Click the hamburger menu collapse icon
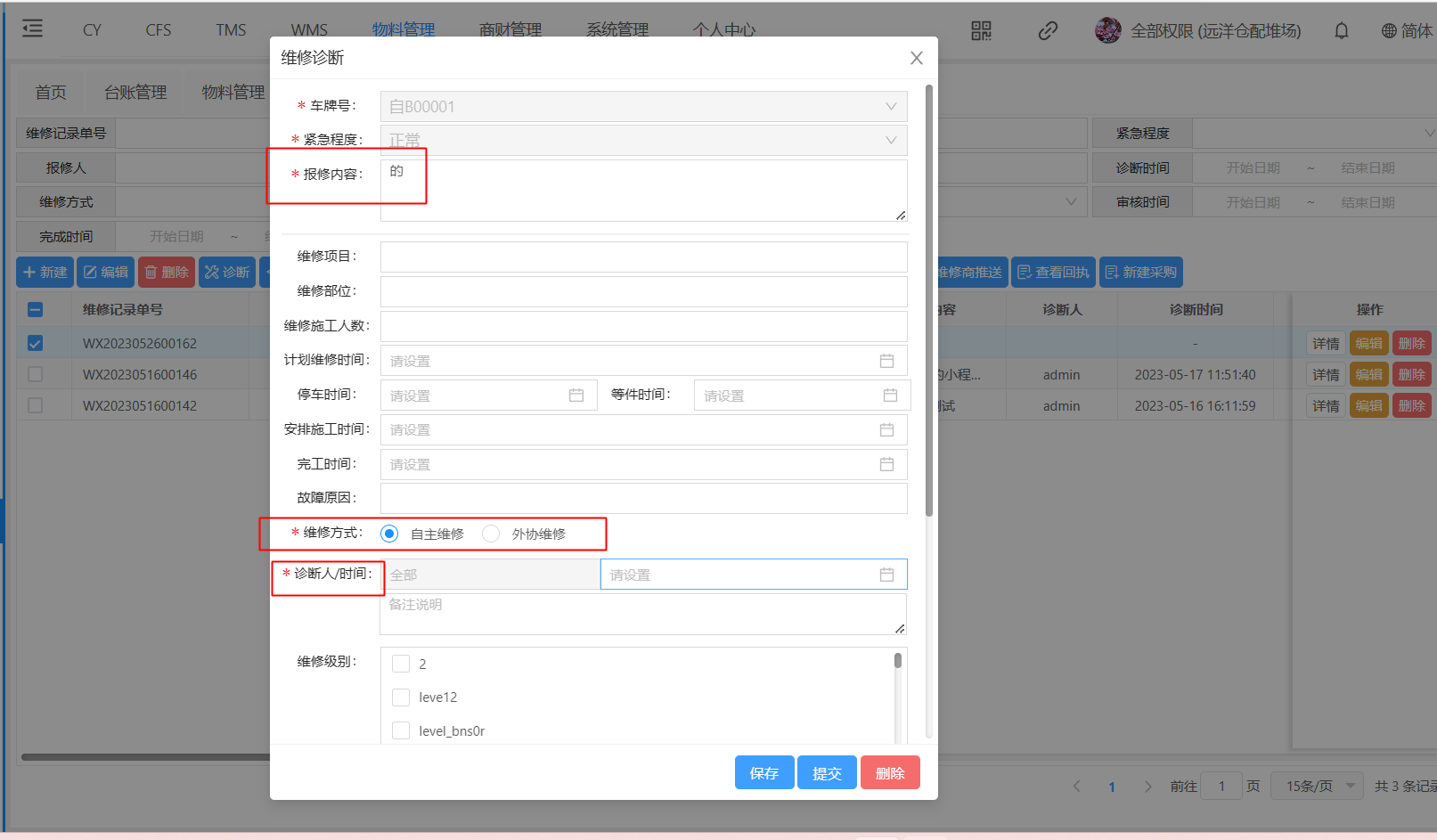 [33, 29]
